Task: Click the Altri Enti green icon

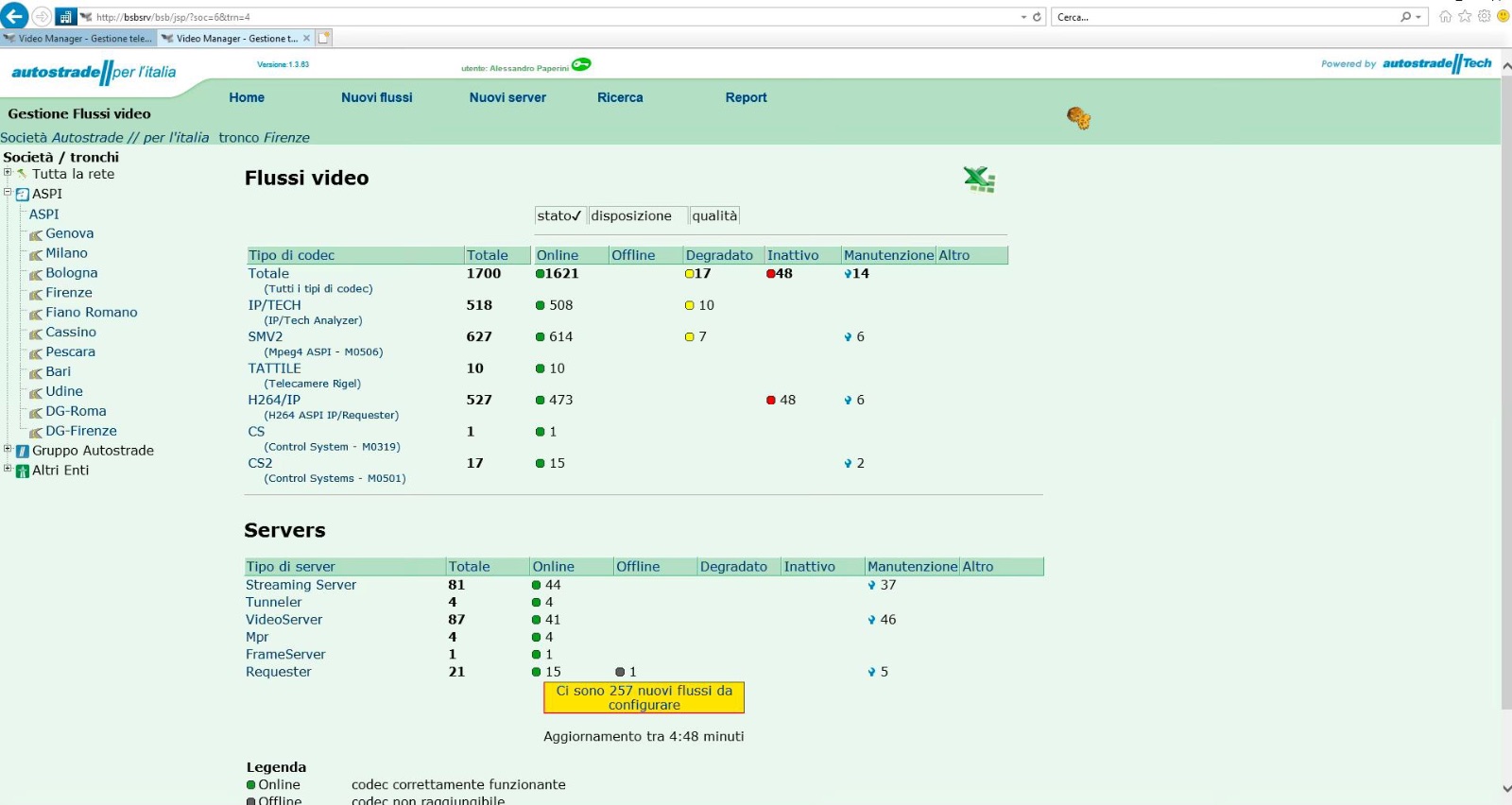Action: (x=23, y=471)
